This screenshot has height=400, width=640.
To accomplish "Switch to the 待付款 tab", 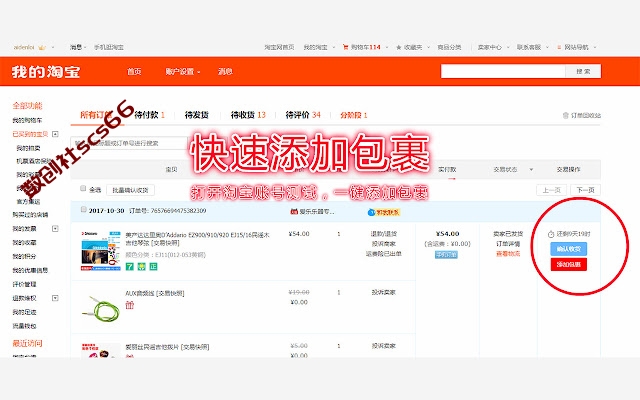I will (149, 115).
